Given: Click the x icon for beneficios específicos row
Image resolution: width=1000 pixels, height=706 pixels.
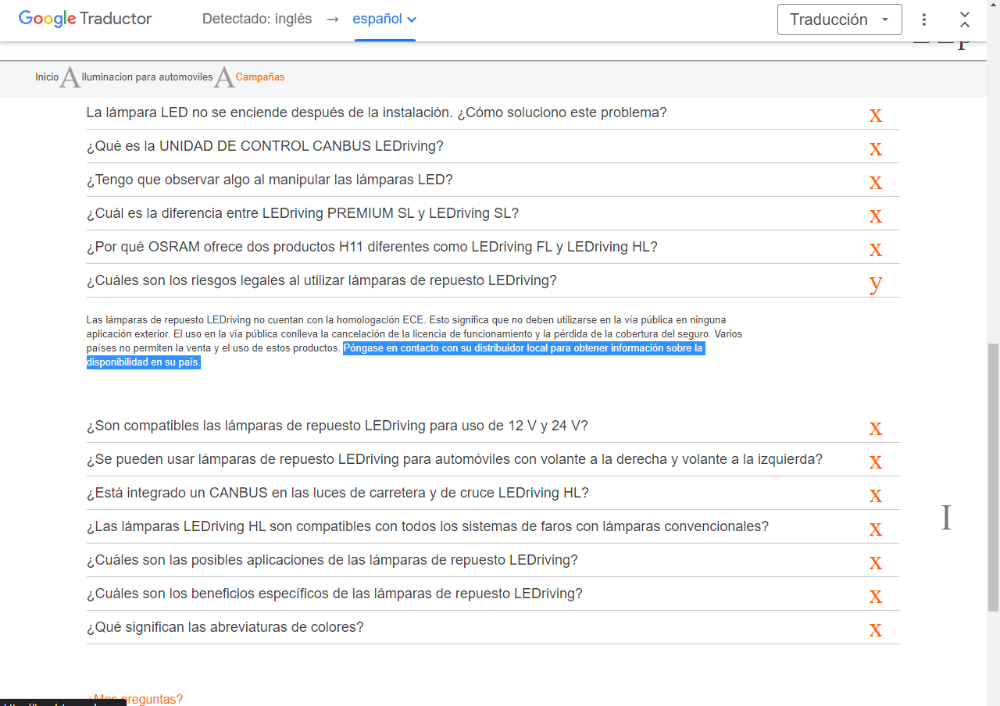Looking at the screenshot, I should point(876,597).
